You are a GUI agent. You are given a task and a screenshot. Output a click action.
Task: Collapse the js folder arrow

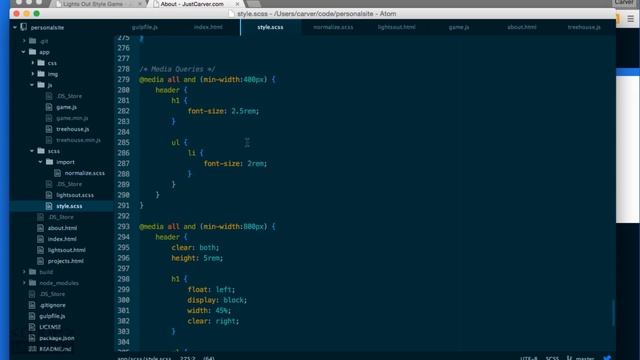(32, 85)
